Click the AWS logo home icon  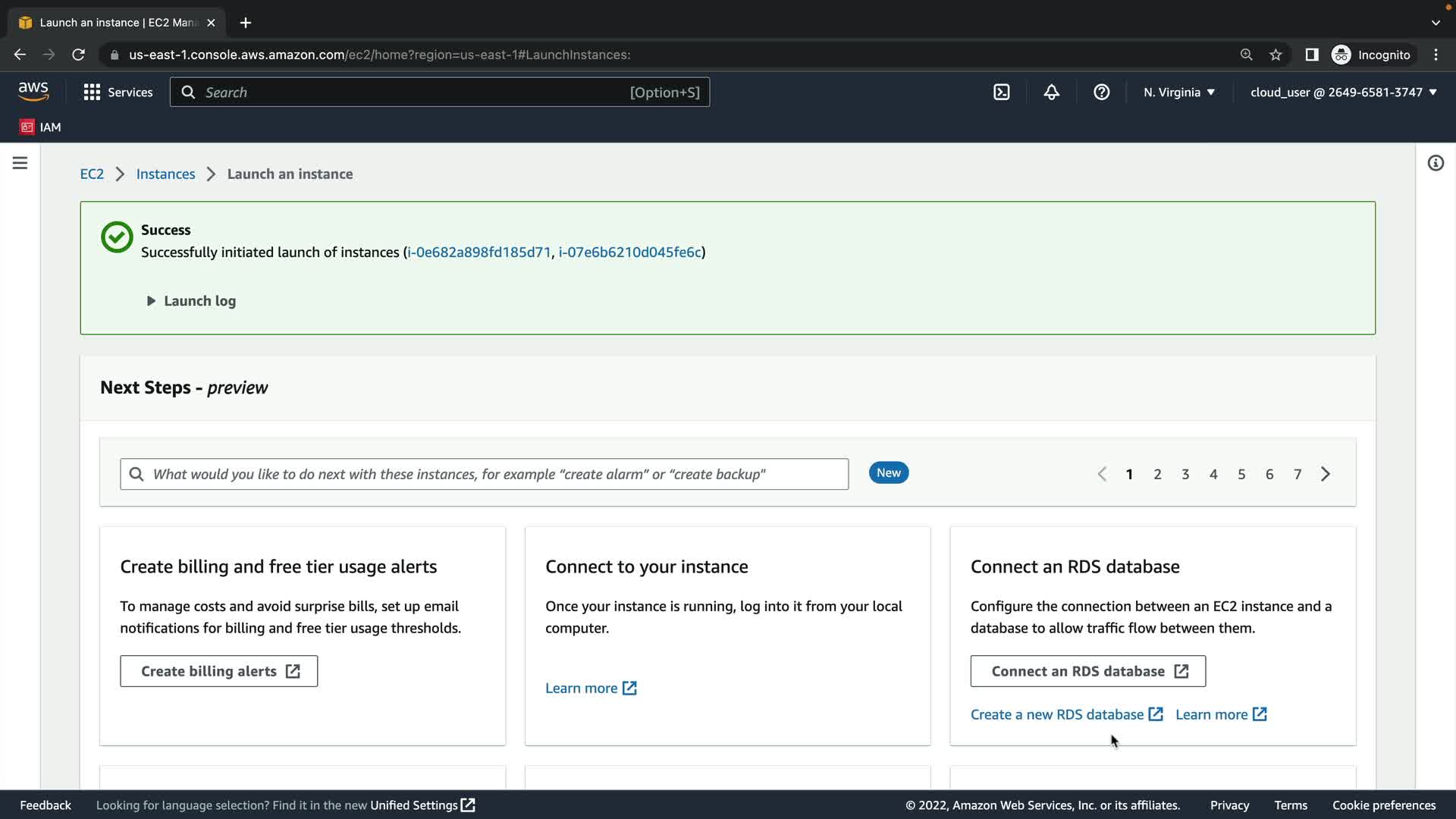pos(33,92)
